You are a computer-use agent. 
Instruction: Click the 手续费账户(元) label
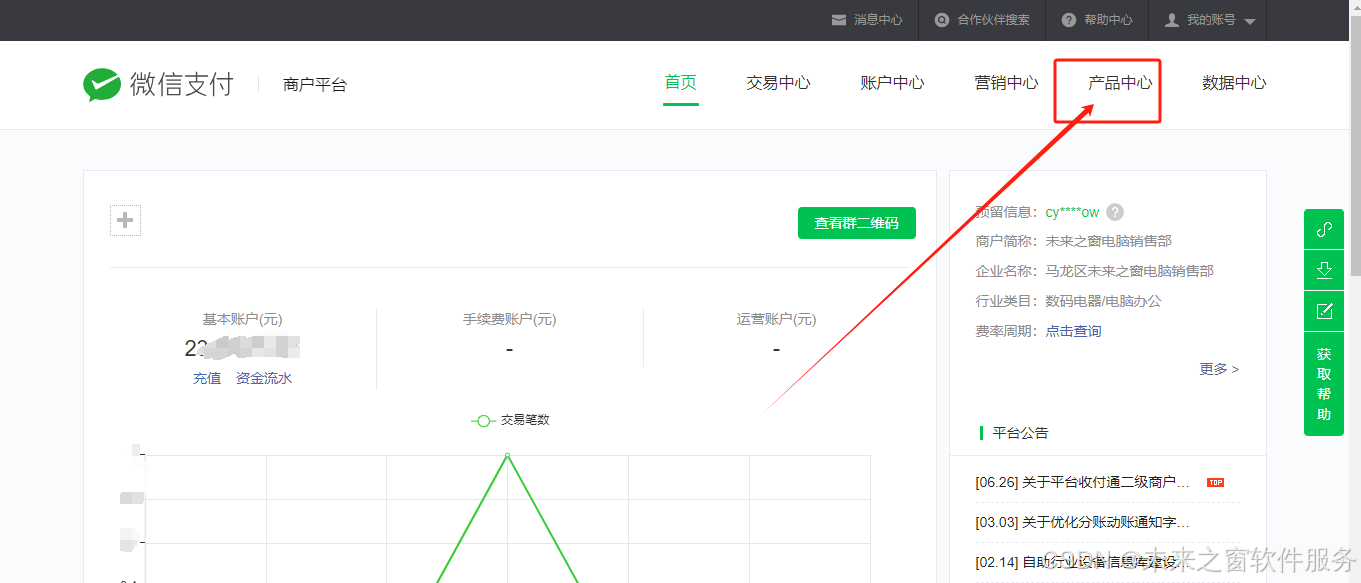509,320
